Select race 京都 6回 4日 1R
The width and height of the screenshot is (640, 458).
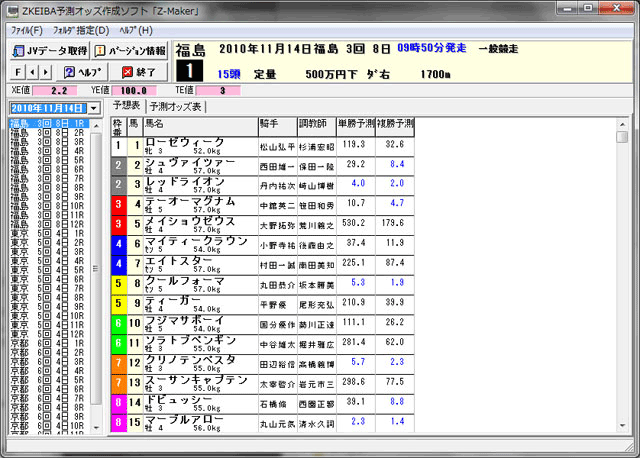pyautogui.click(x=47, y=343)
